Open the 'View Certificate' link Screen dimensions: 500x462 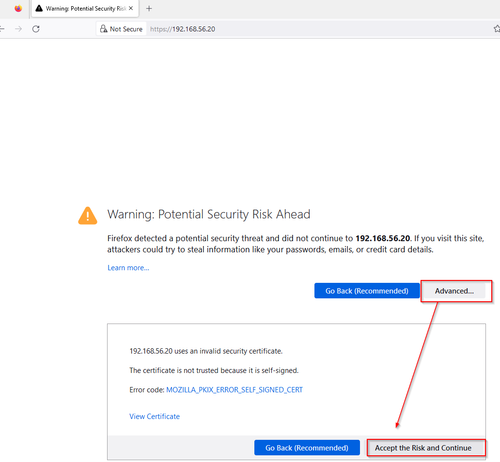point(154,416)
